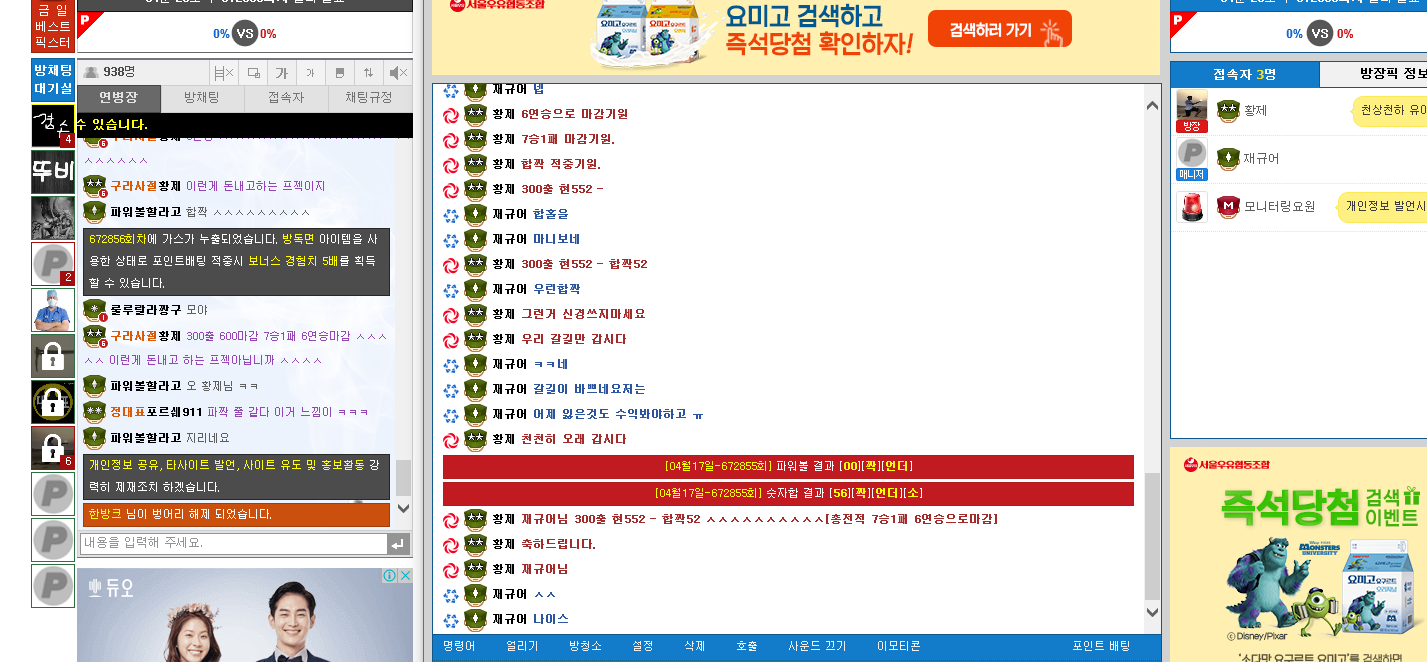
Task: Open the 채팅규정 tab
Action: click(x=370, y=98)
